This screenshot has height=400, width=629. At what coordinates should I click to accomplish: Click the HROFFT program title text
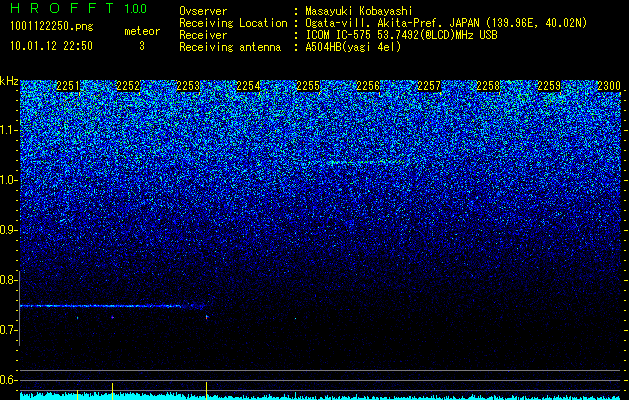(62, 8)
